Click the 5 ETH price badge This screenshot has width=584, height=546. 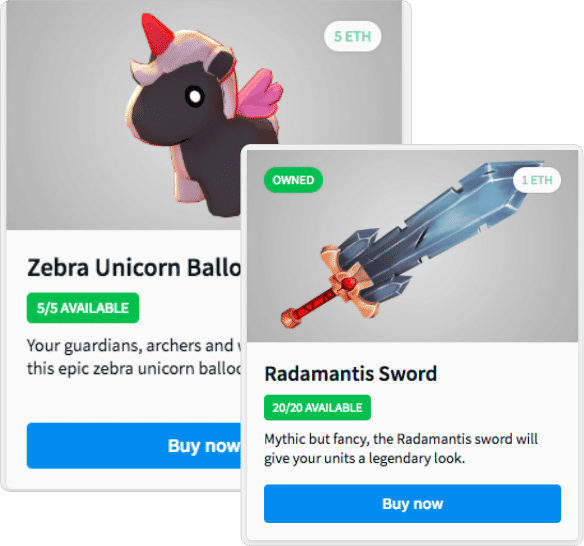pos(352,36)
